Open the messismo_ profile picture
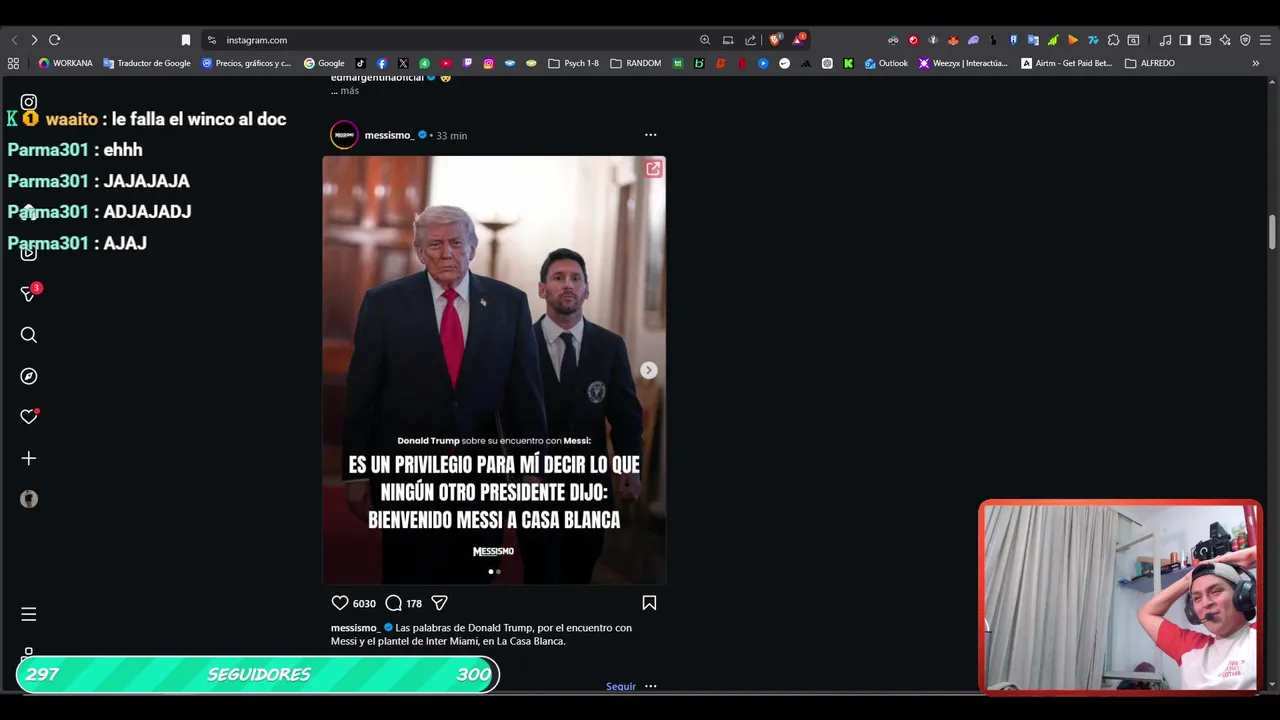This screenshot has width=1280, height=720. tap(344, 135)
